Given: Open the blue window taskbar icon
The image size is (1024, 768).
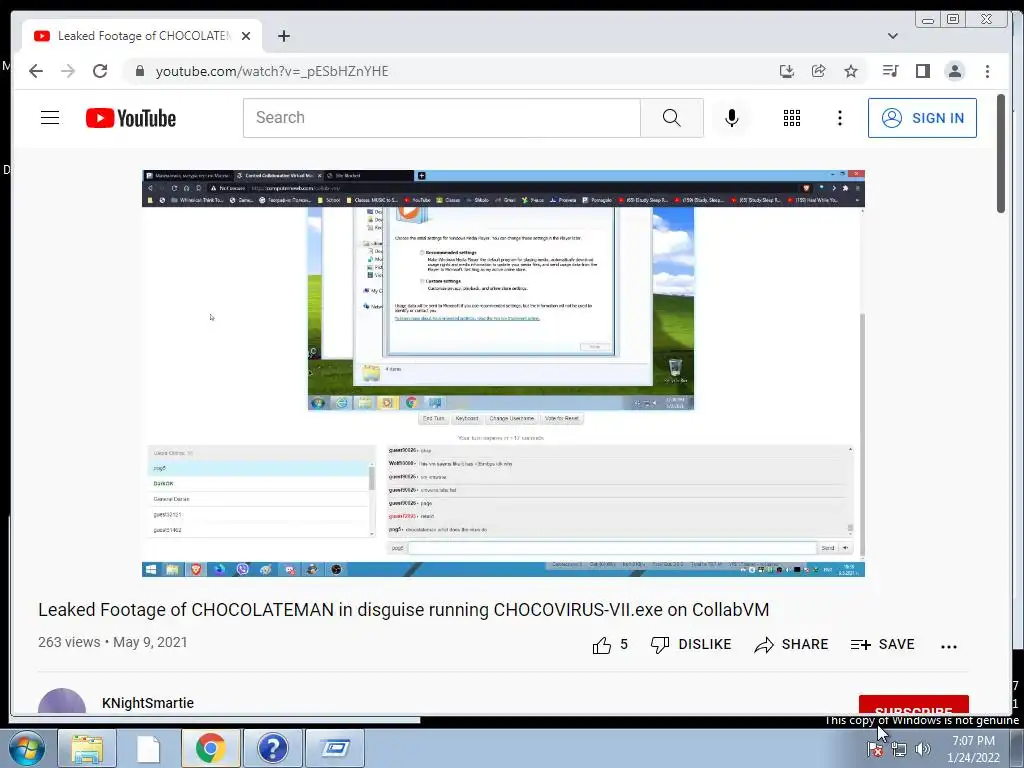Looking at the screenshot, I should point(335,748).
